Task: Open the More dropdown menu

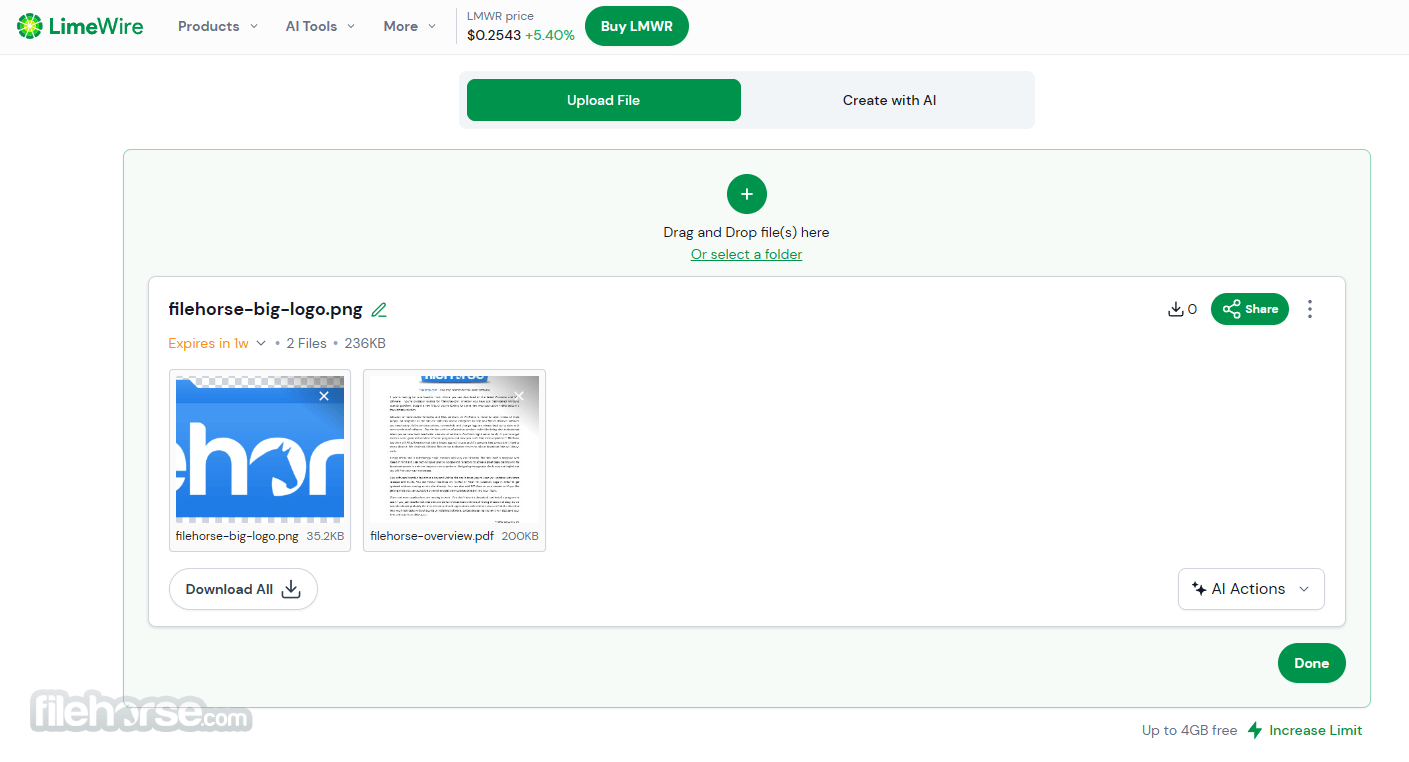Action: click(x=410, y=26)
